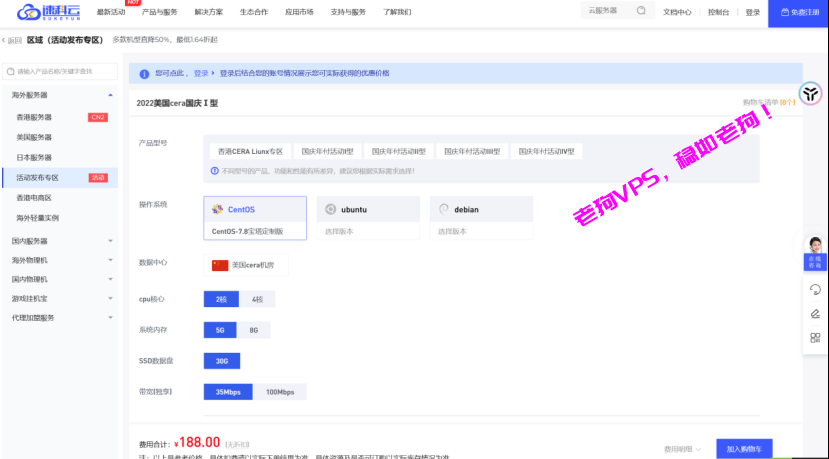The height and width of the screenshot is (459, 829).
Task: Click the QR code grid icon
Action: [x=815, y=338]
